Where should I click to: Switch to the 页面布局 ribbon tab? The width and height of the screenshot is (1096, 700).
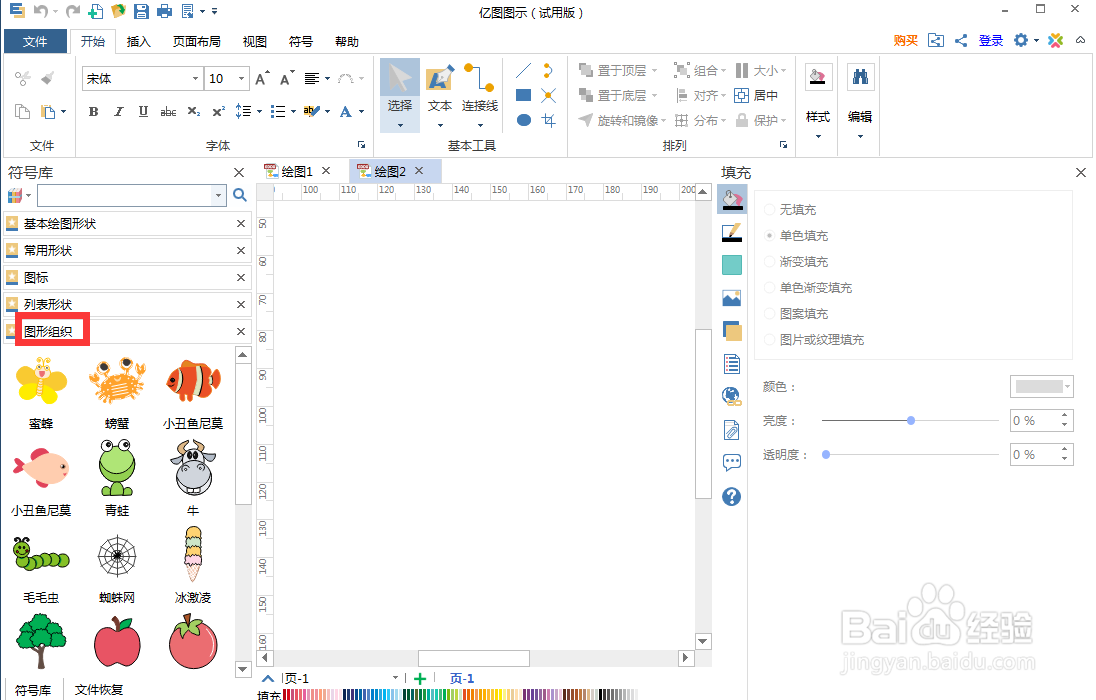196,41
